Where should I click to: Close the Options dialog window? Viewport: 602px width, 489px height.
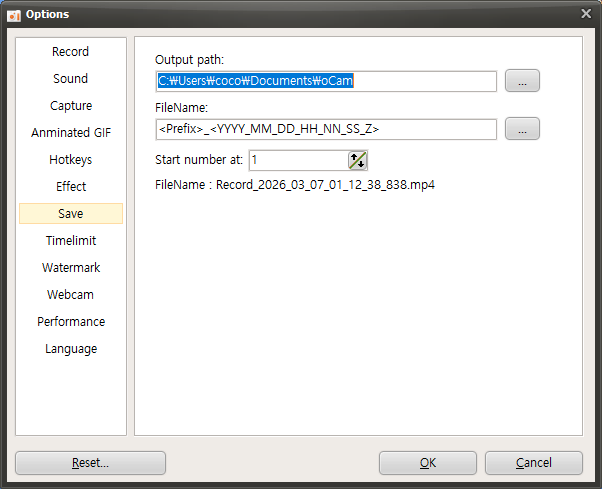586,13
